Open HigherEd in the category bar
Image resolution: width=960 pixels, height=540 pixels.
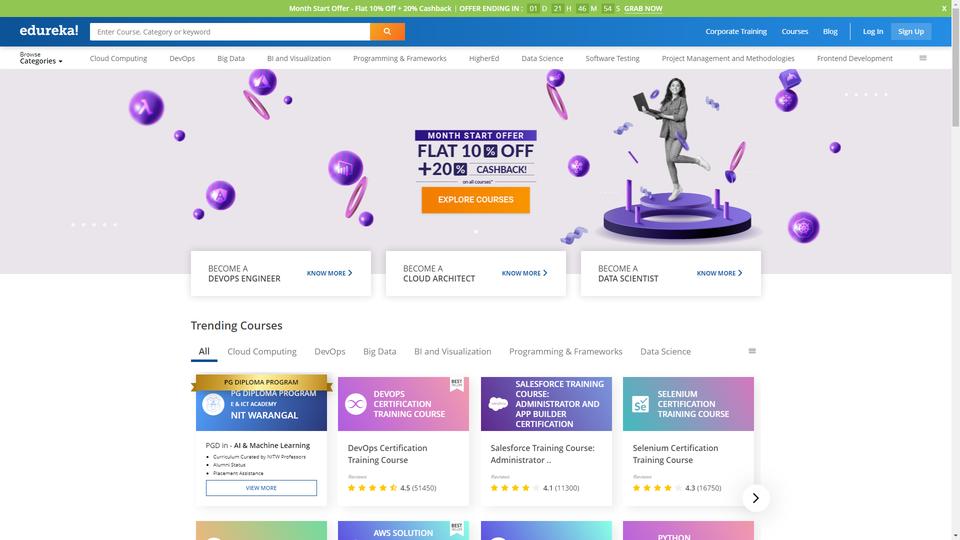[484, 58]
